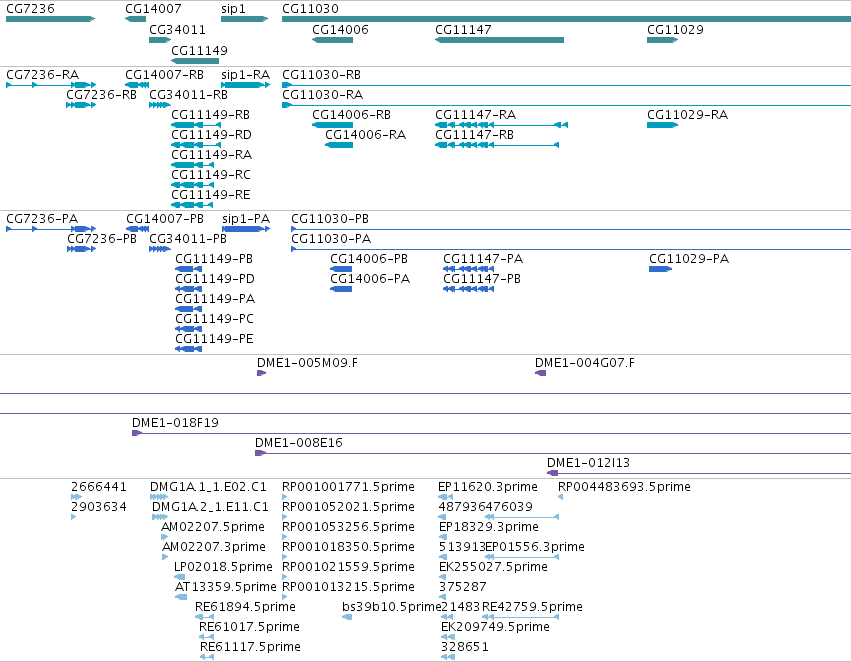Click transcript CG7236-RB label
Viewport: 851px width, 662px height.
coord(101,94)
